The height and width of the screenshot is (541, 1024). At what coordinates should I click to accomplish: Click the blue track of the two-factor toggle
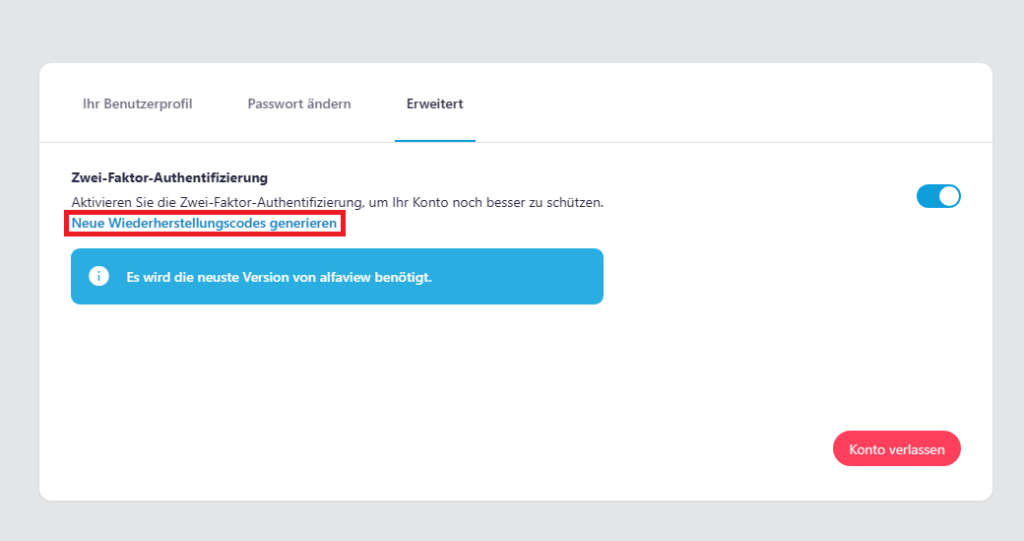pyautogui.click(x=927, y=196)
